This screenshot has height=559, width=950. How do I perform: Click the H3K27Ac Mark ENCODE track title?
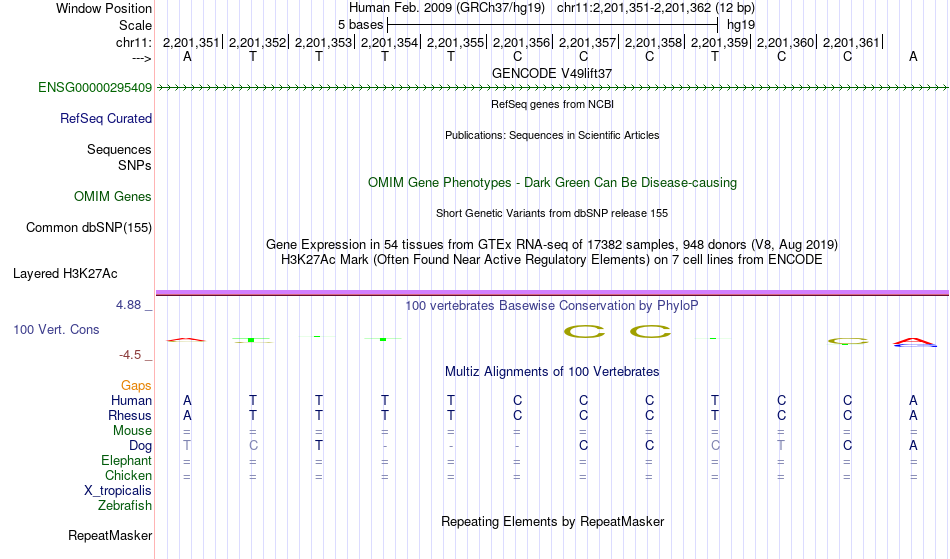tap(552, 260)
